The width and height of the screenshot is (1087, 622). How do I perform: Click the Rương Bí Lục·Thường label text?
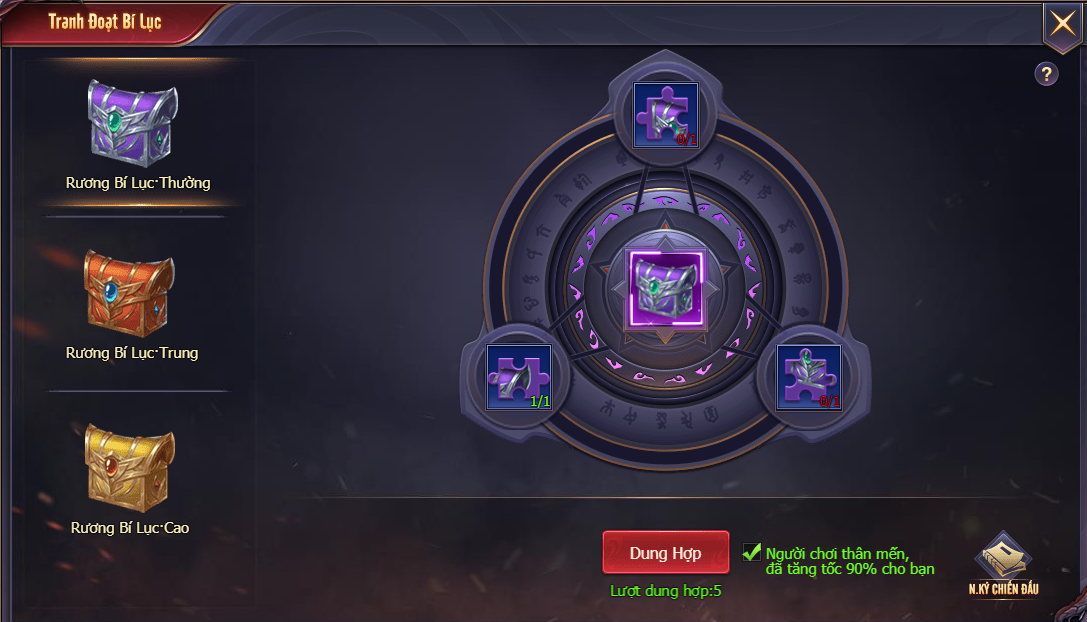tap(138, 183)
